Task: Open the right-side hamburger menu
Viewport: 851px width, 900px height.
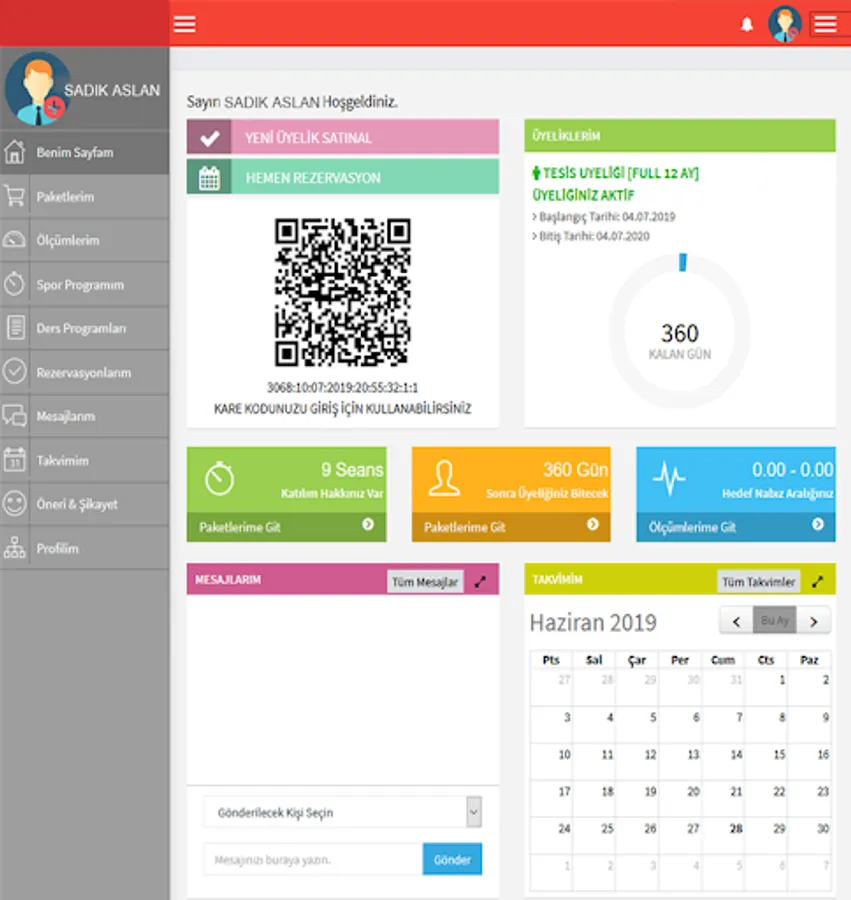Action: click(x=825, y=24)
